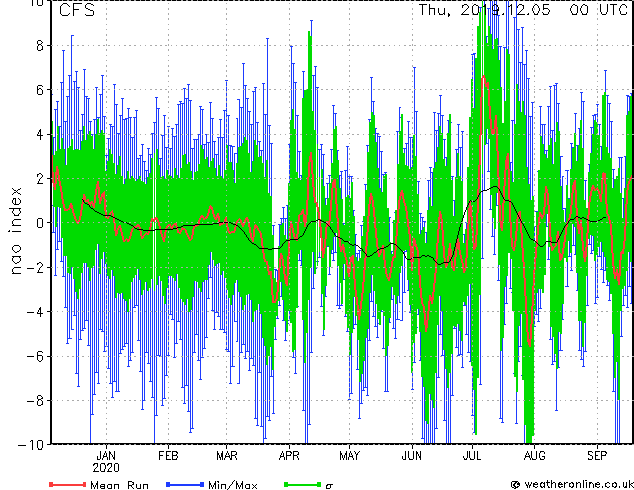Screen dimensions: 634x490
Task: Click the 8 value on y-axis
Action: tap(40, 46)
